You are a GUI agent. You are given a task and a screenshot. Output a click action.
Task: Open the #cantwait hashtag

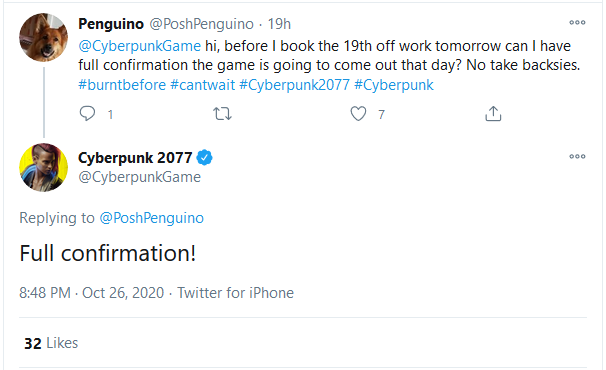203,85
